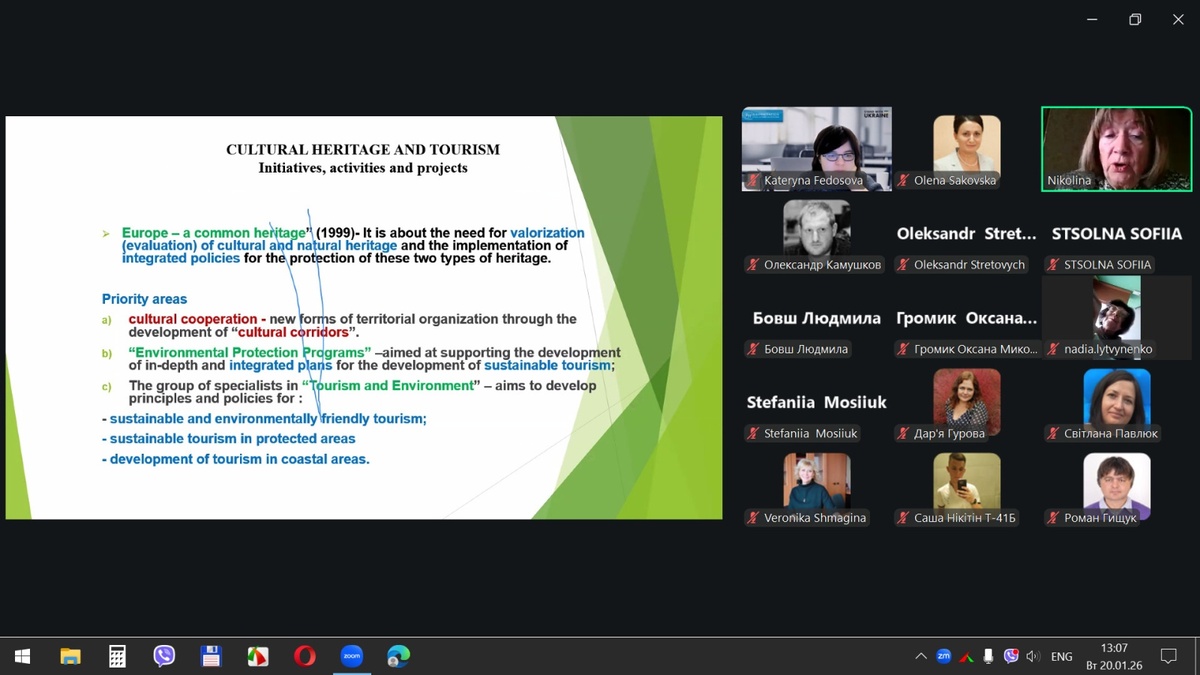Click the shared presentation slide

coord(363,317)
